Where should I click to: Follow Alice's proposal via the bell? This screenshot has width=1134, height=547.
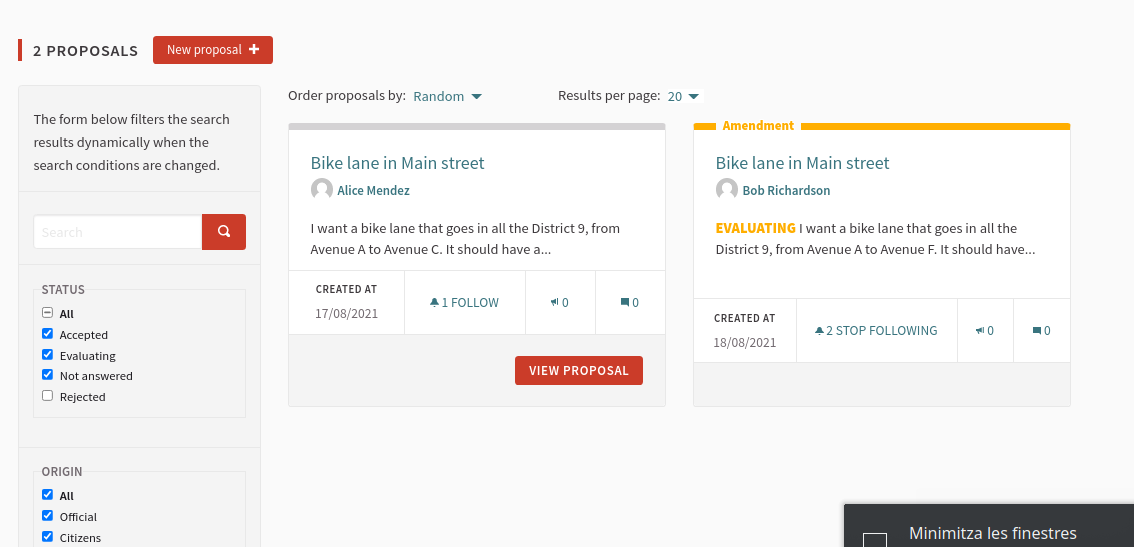(x=464, y=302)
